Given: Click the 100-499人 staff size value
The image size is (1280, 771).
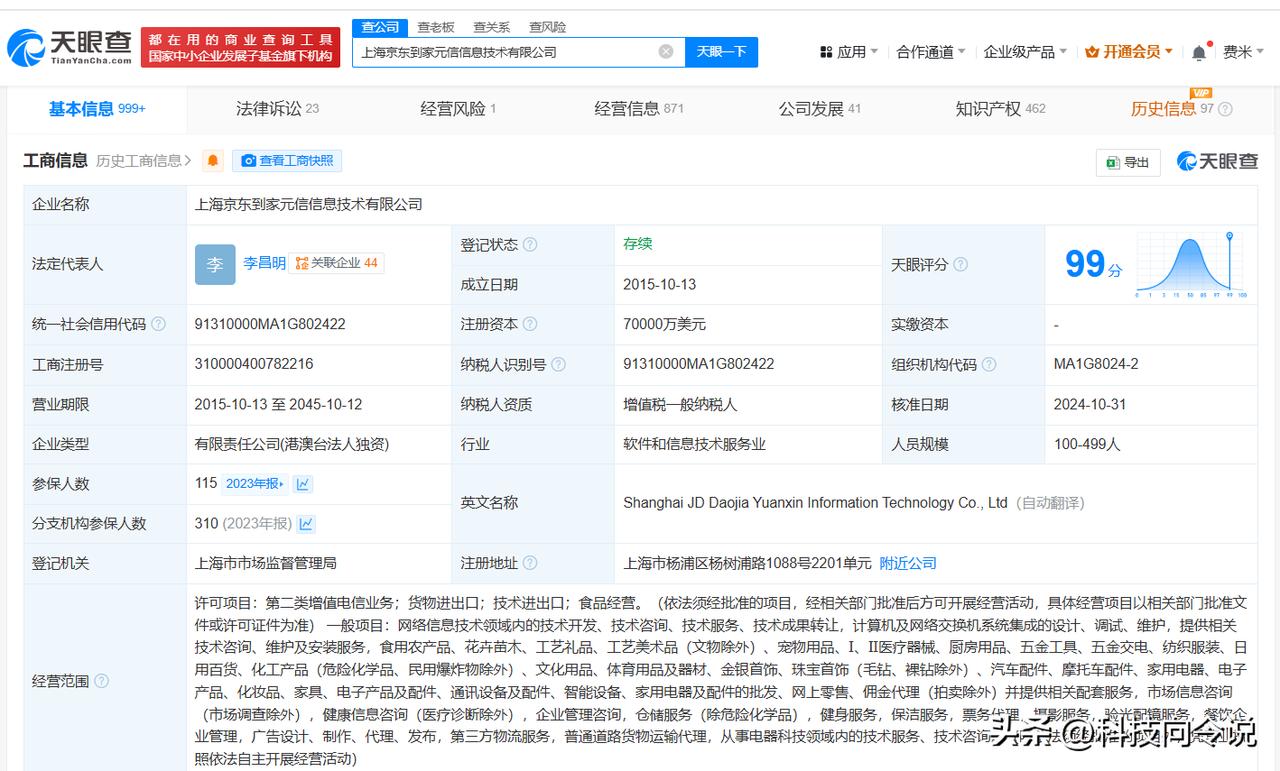Looking at the screenshot, I should coord(1087,444).
